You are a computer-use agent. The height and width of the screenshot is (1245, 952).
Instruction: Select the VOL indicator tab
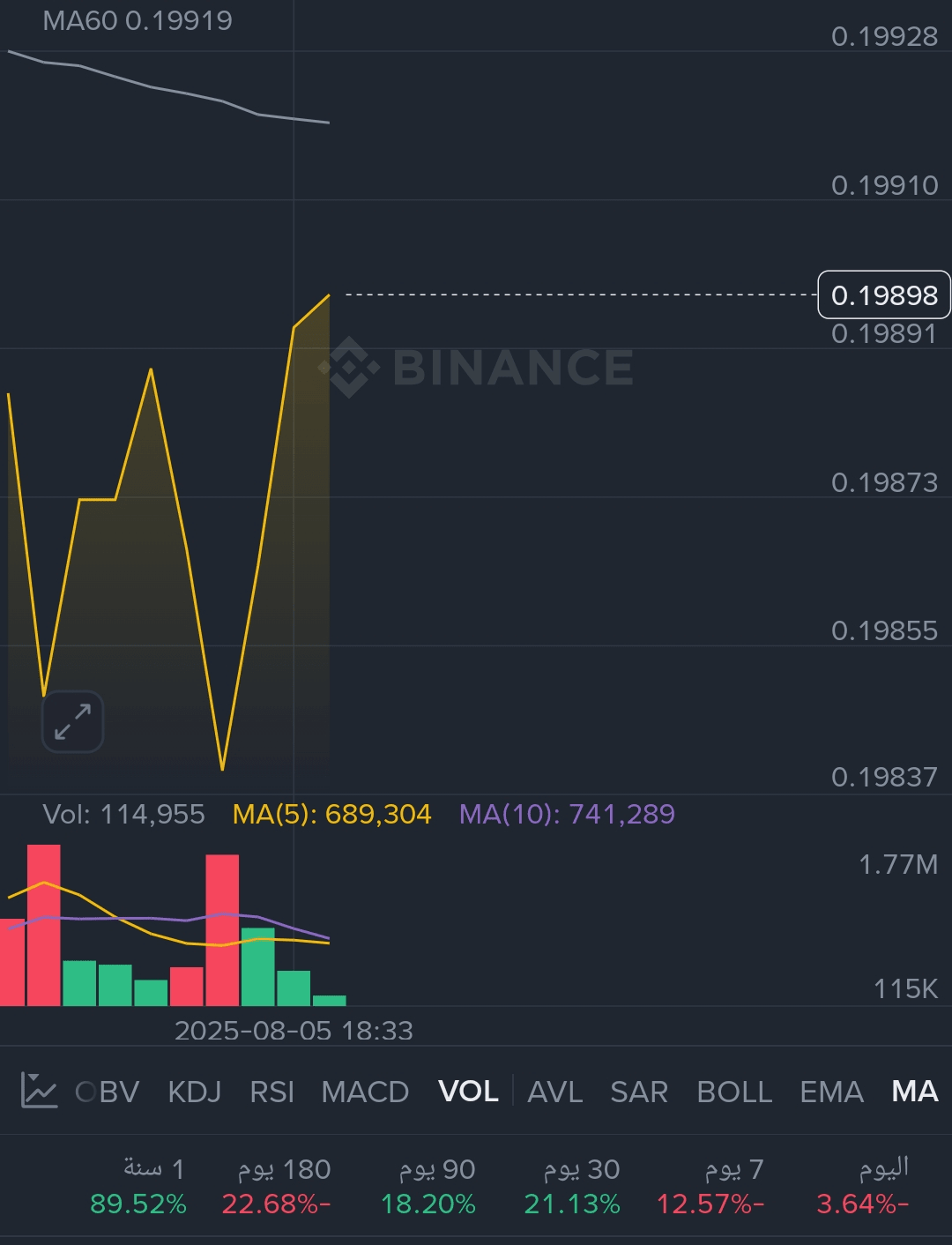tap(468, 1092)
